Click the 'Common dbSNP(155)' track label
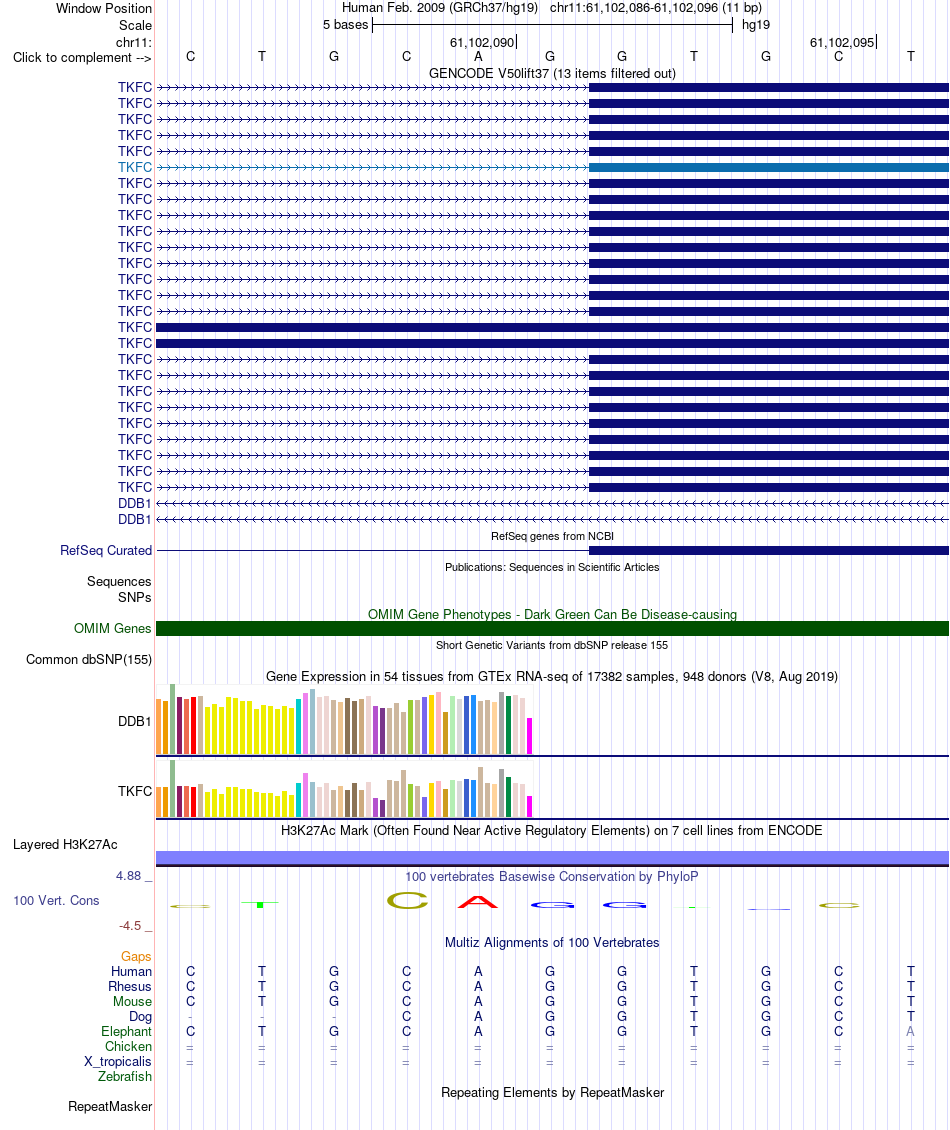950x1130 pixels. point(89,659)
